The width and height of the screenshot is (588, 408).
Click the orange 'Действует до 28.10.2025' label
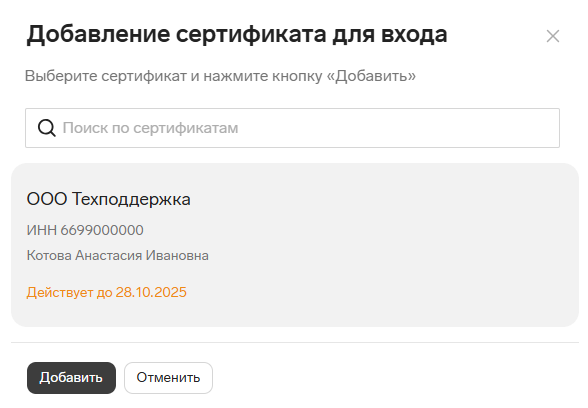[x=106, y=292]
